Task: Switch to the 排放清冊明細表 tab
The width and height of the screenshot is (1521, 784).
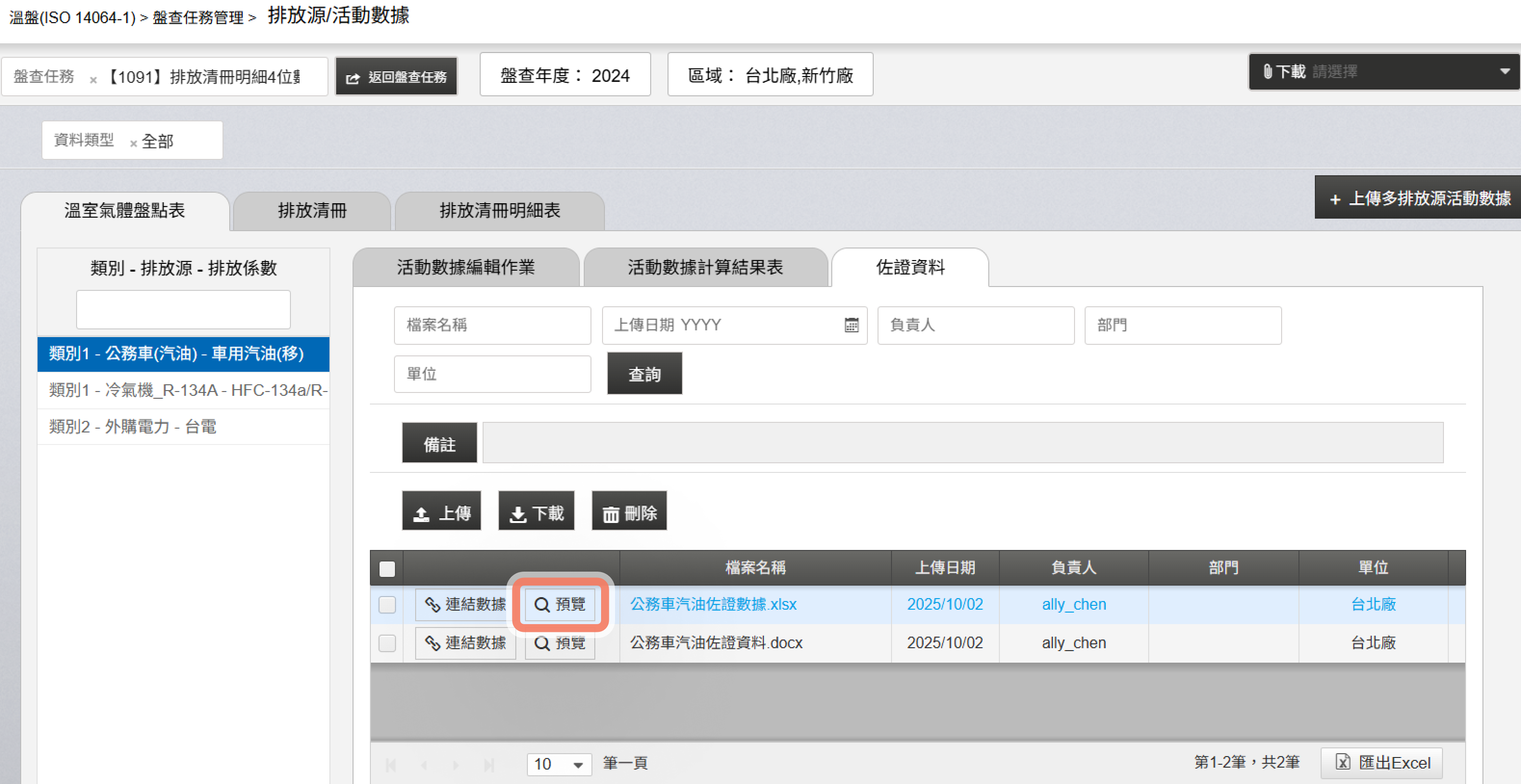Action: pos(499,210)
